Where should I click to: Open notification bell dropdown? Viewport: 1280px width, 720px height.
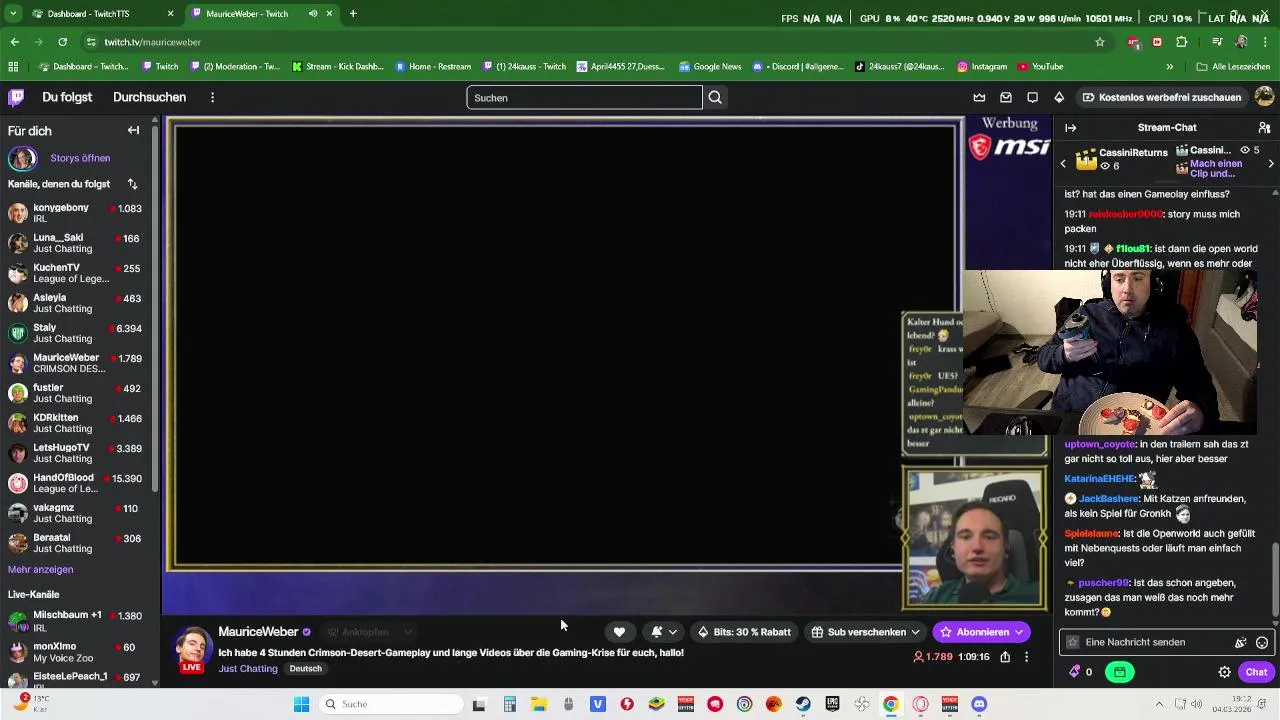click(x=664, y=632)
